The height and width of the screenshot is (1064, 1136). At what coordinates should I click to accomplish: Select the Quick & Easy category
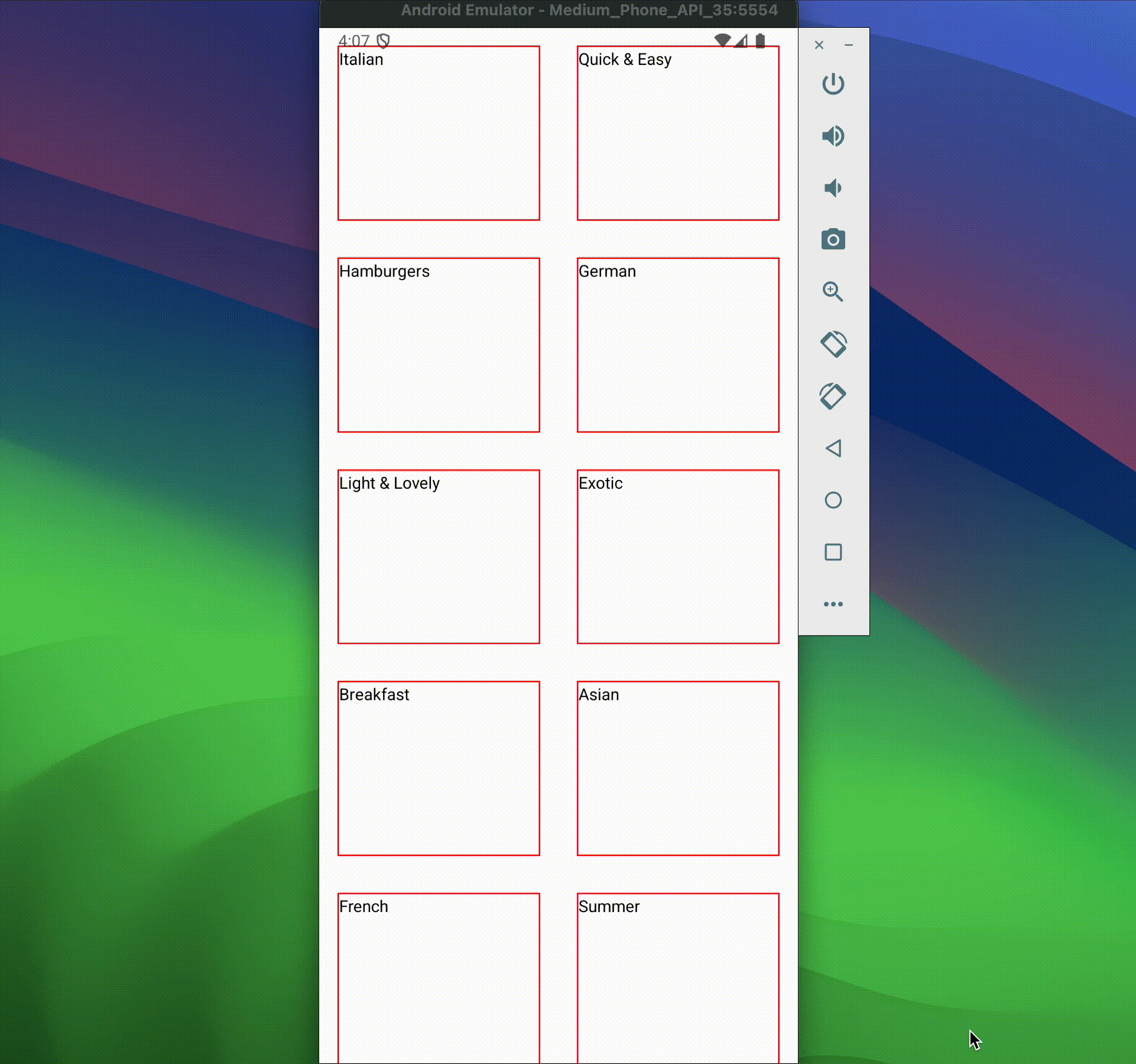pyautogui.click(x=678, y=134)
